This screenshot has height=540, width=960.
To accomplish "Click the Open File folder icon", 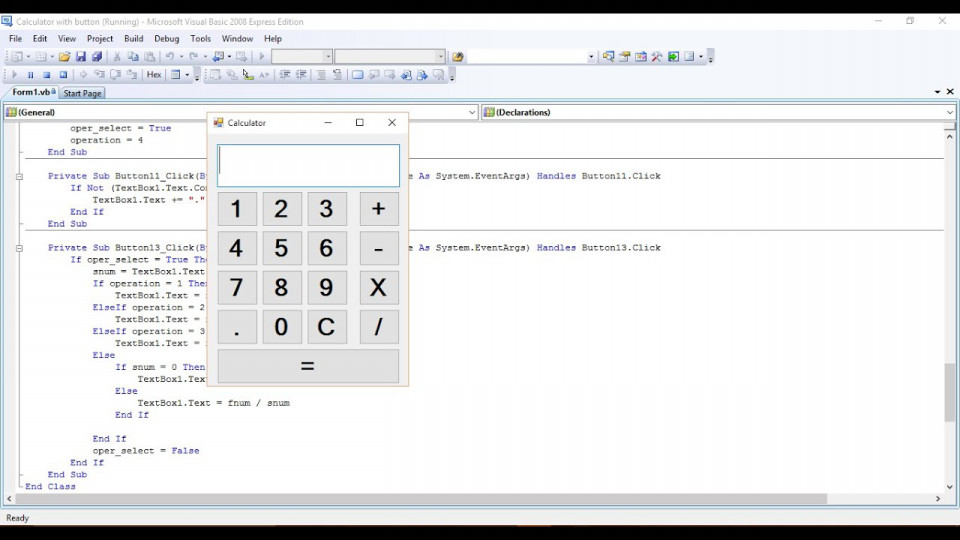I will pyautogui.click(x=64, y=57).
